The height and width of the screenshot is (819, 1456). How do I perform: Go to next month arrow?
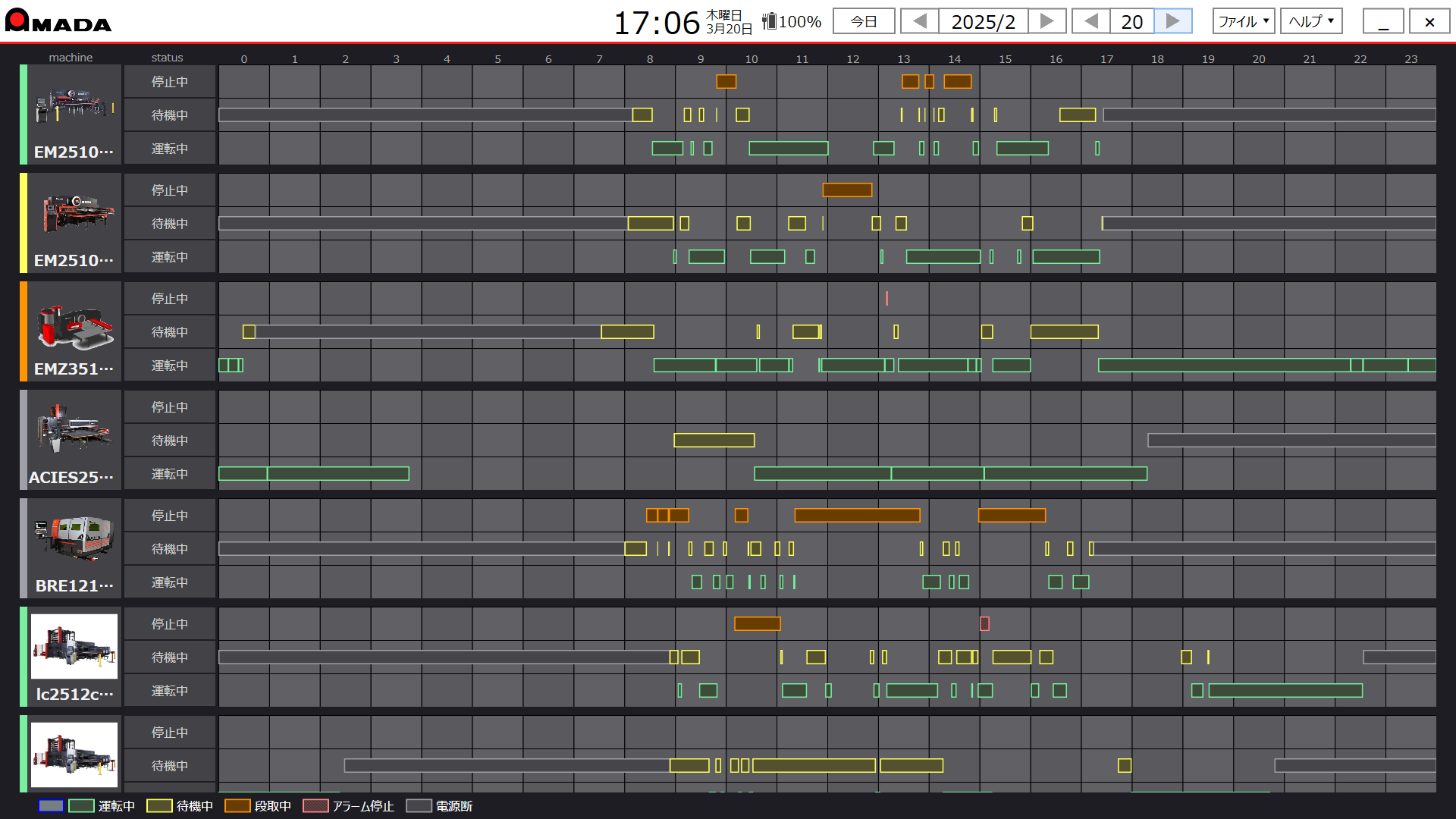pyautogui.click(x=1047, y=21)
